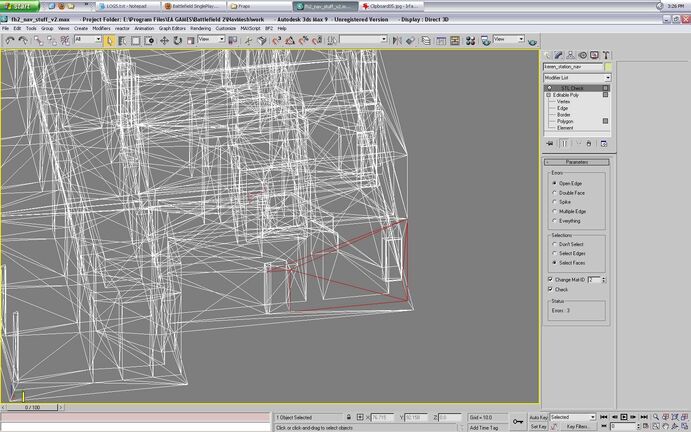
Task: Choose the Rectangular Selection Region tool
Action: [136, 41]
